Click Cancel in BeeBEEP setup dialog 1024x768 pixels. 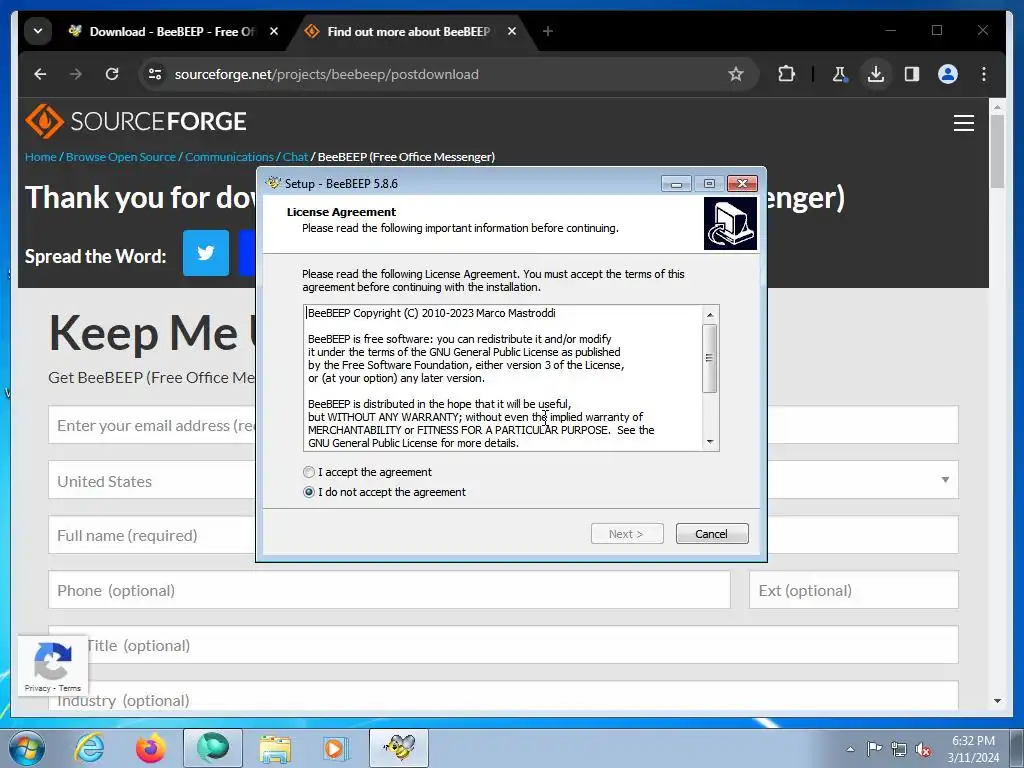coord(712,534)
